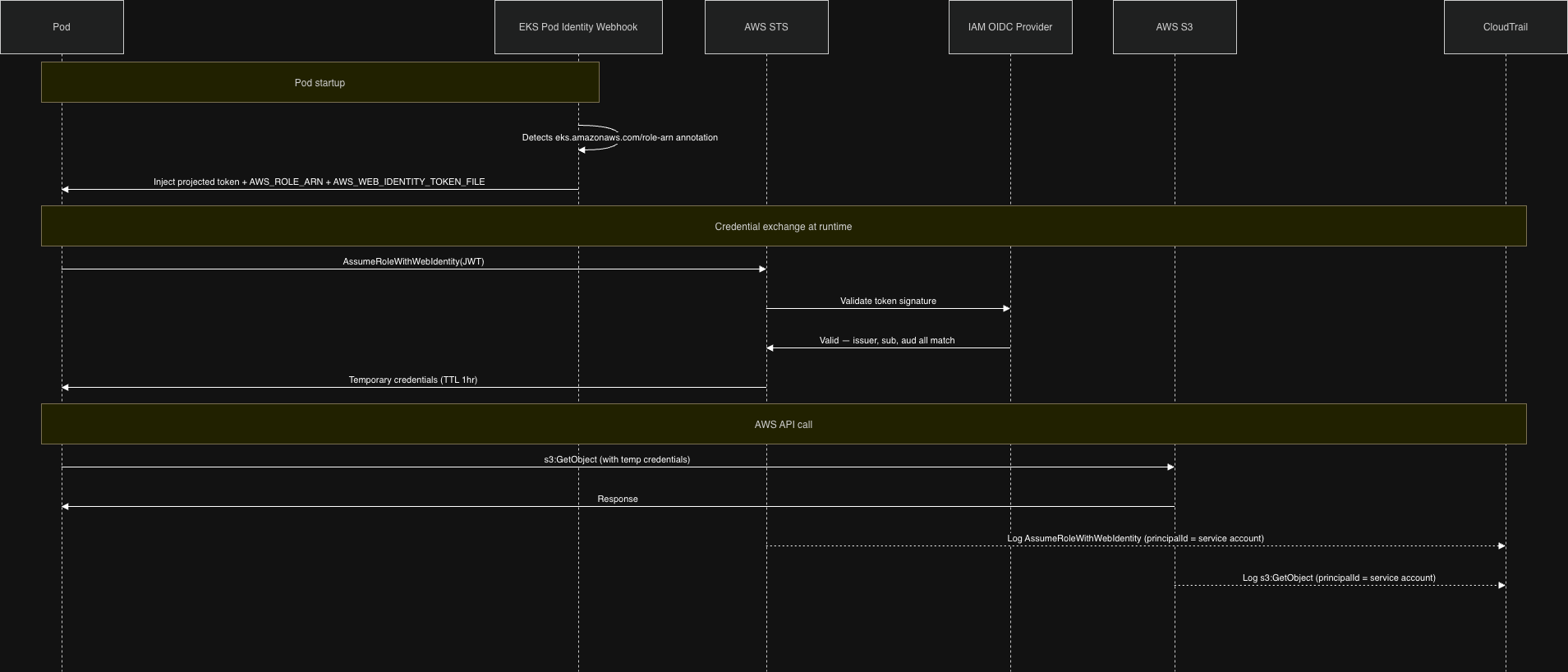
Task: Click the AssumeRoleWithWebIdentity(JWT) message label
Action: 413,261
